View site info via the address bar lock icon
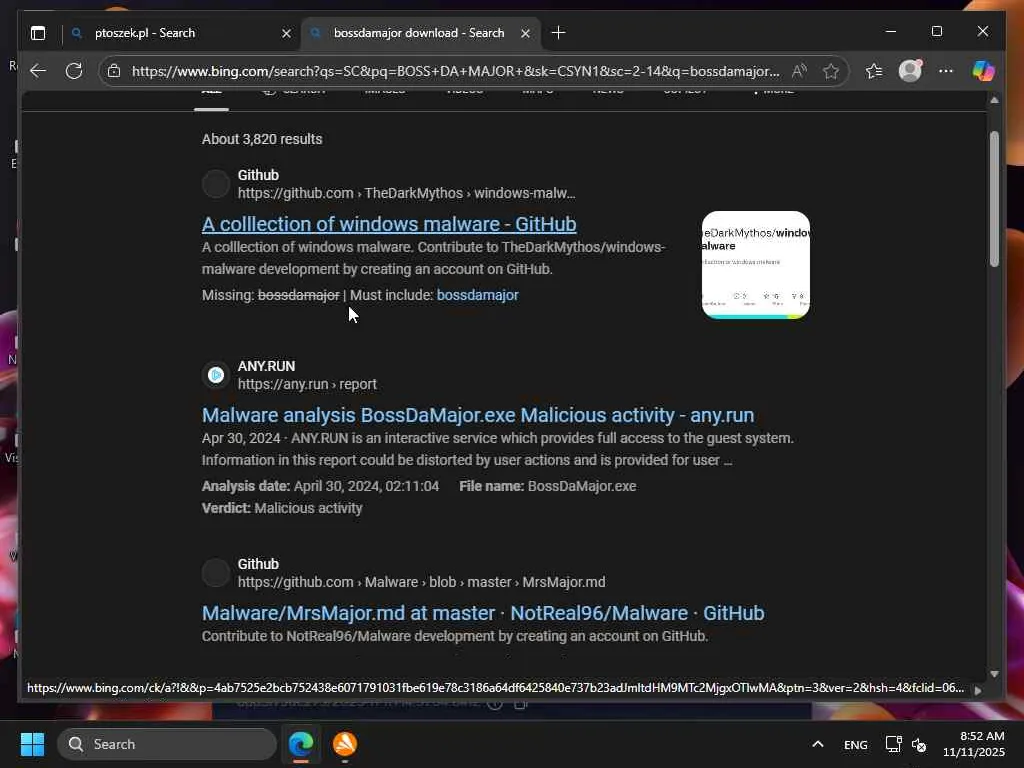This screenshot has height=768, width=1024. click(x=114, y=71)
